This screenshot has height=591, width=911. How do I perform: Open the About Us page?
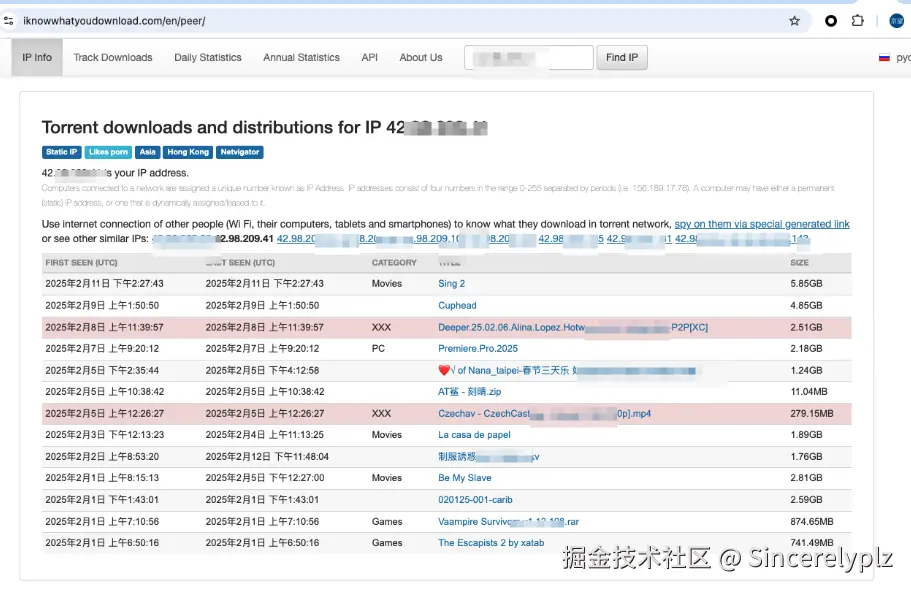tap(421, 58)
